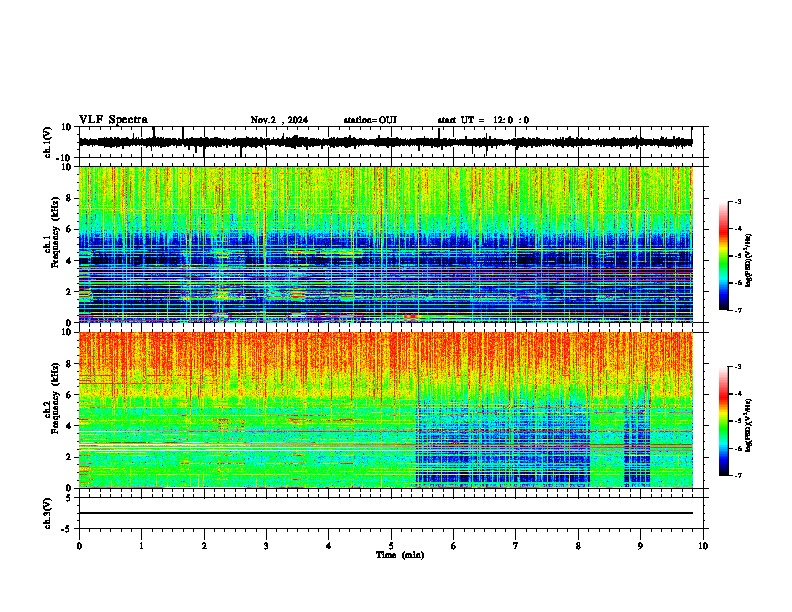
Task: Click time-axis tick label "1"
Action: [x=141, y=546]
